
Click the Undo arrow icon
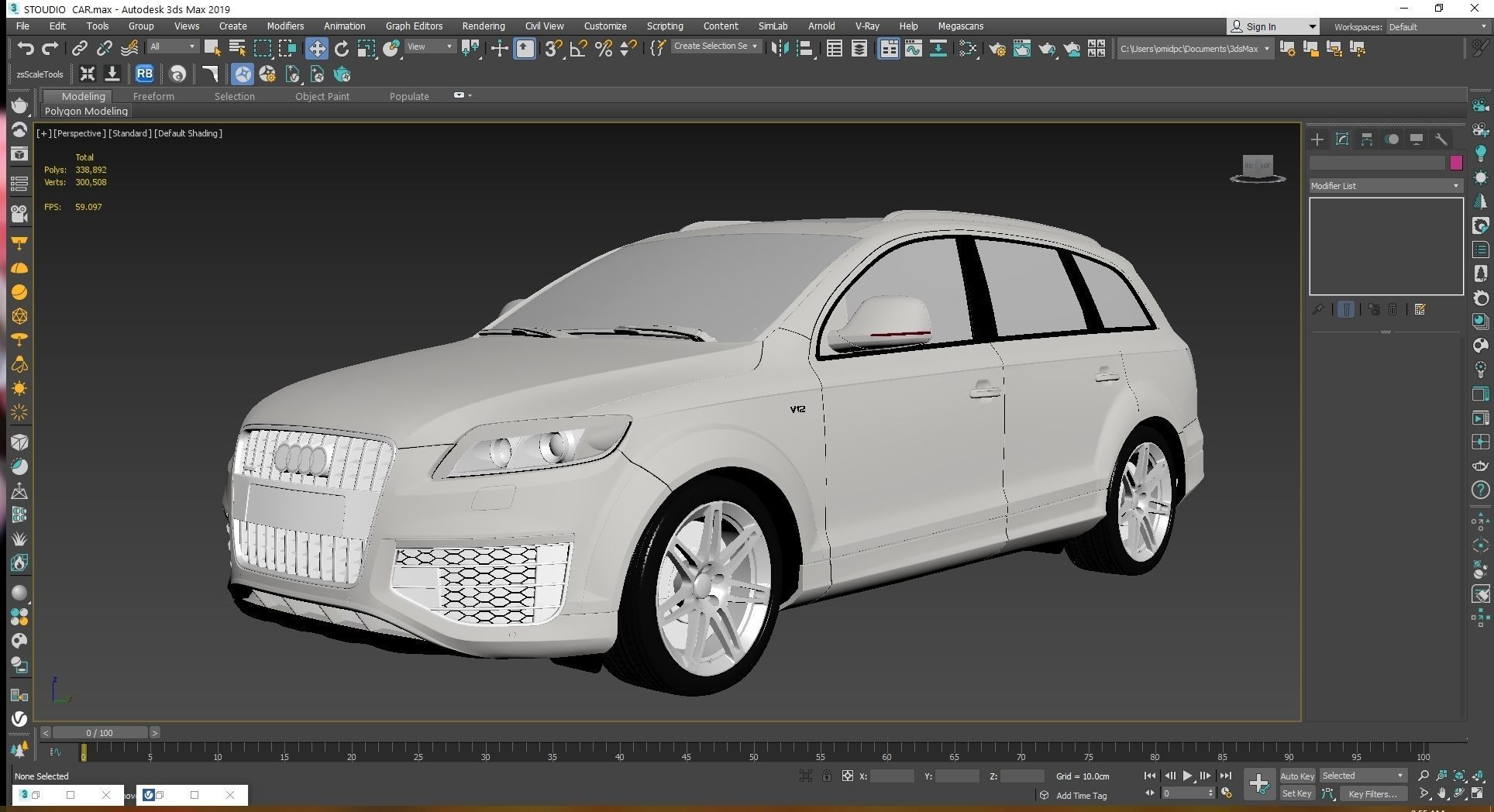click(26, 49)
